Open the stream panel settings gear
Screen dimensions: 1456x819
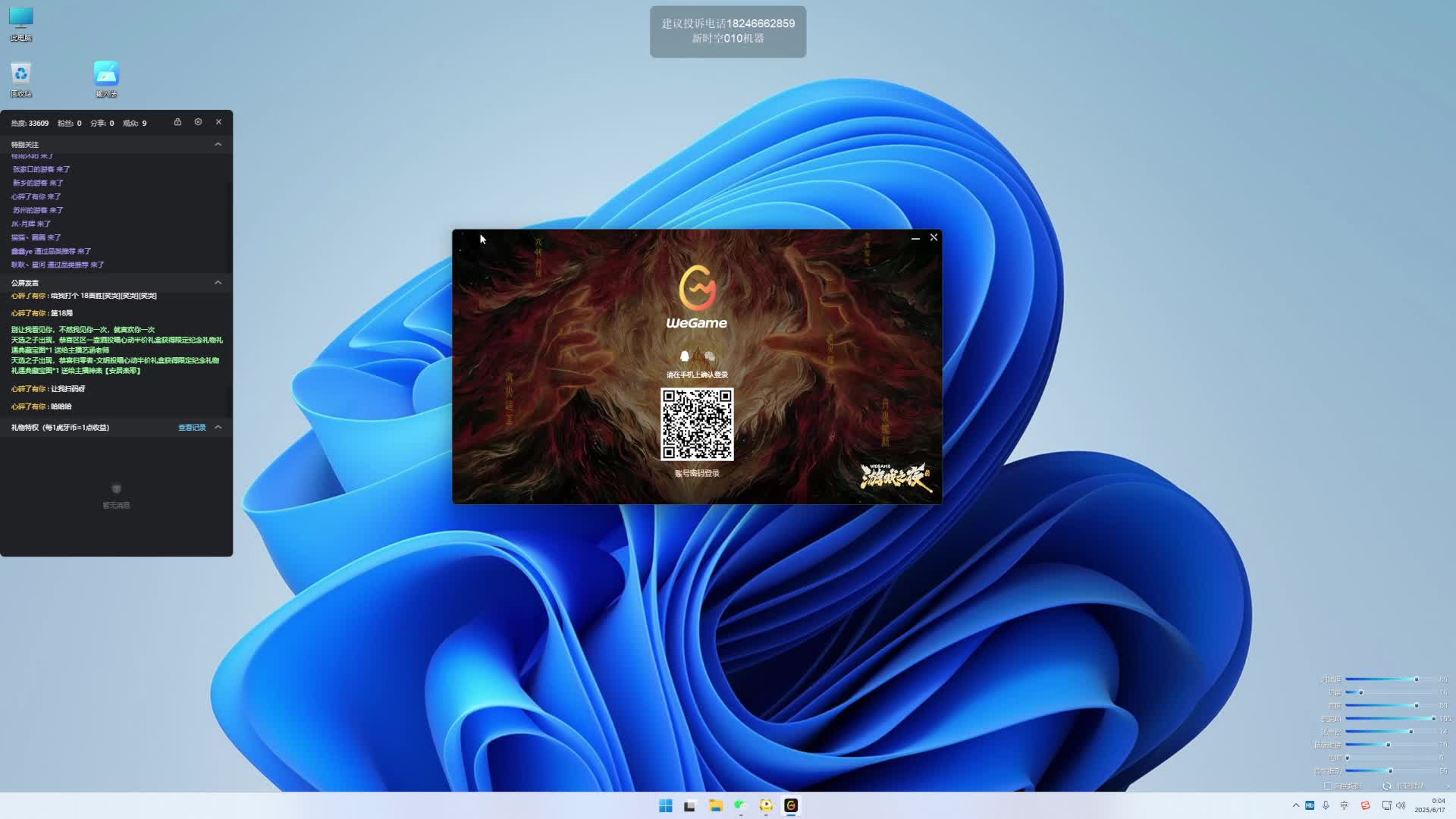198,122
